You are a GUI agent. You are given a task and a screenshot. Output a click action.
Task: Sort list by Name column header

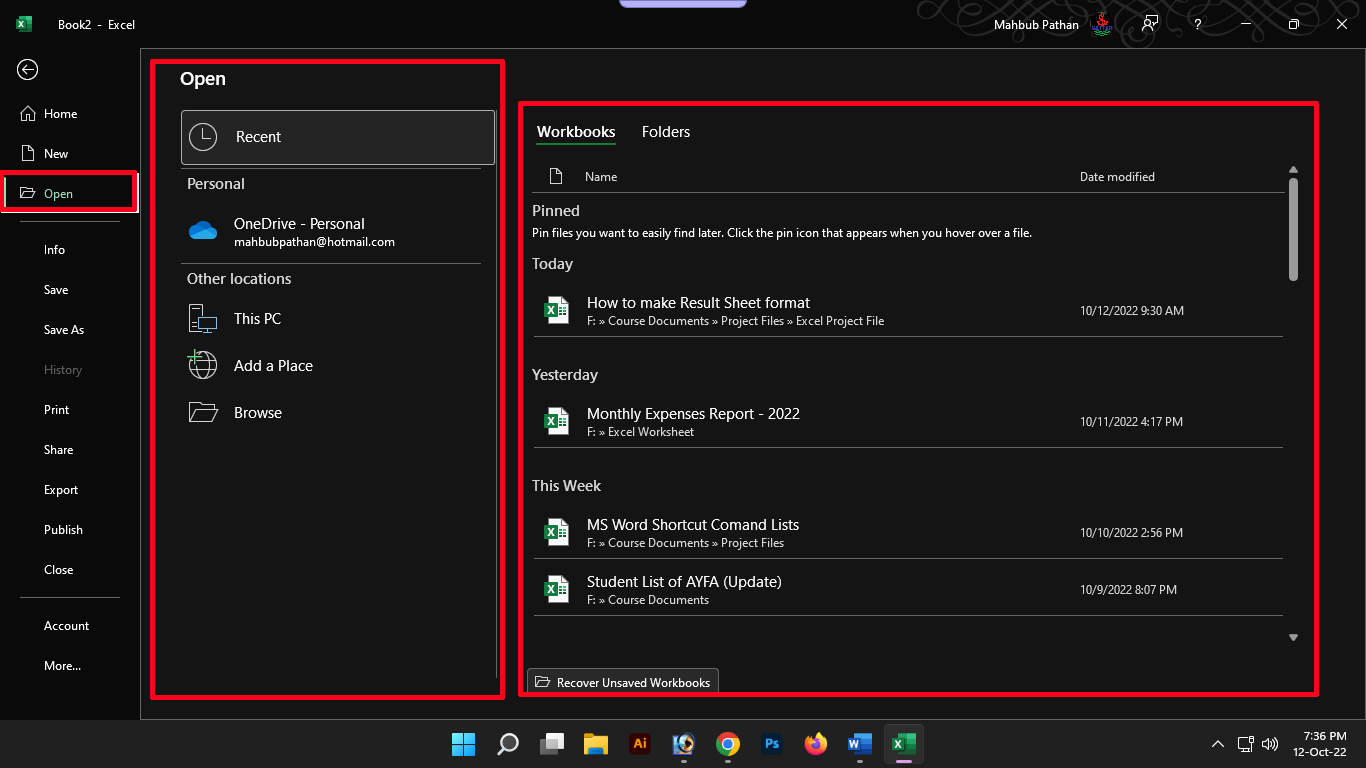pos(601,177)
